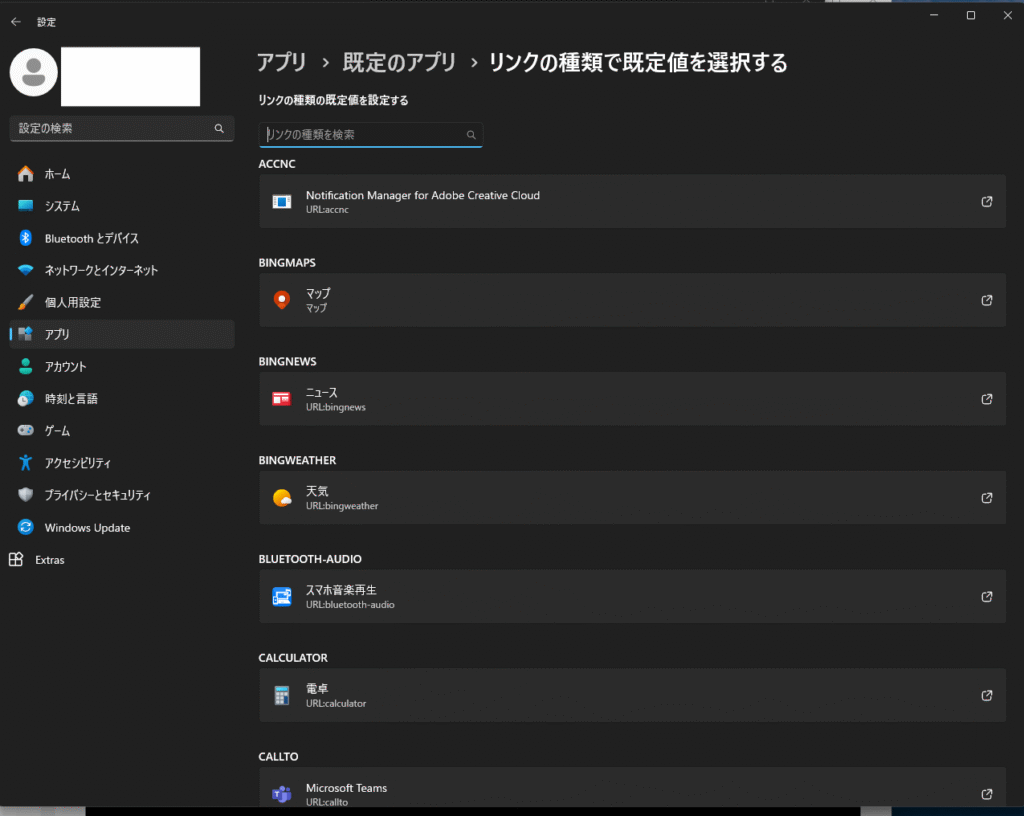The height and width of the screenshot is (816, 1024).
Task: Open external link icon for CALLTO row
Action: pos(987,794)
